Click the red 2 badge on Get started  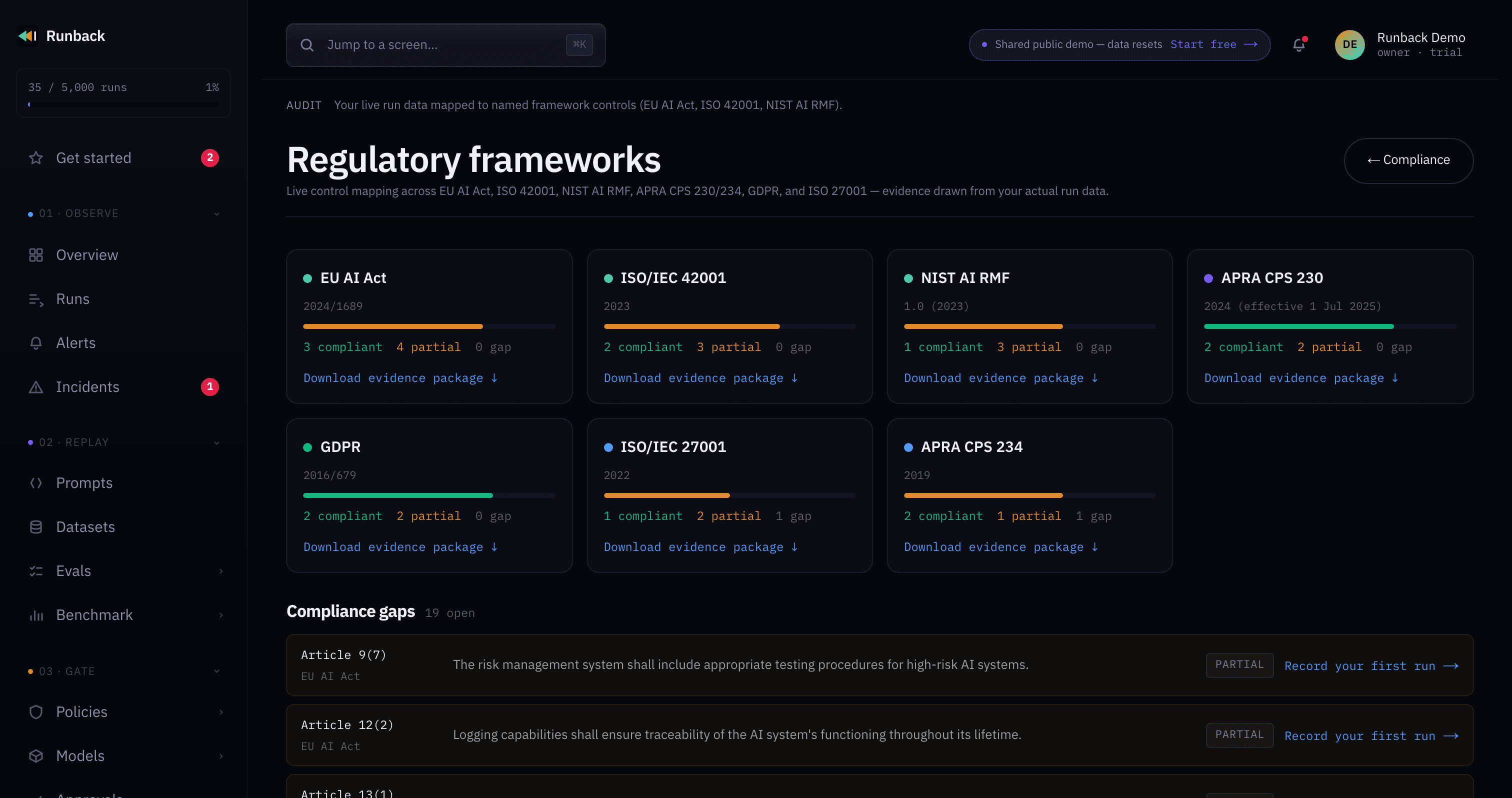click(209, 158)
